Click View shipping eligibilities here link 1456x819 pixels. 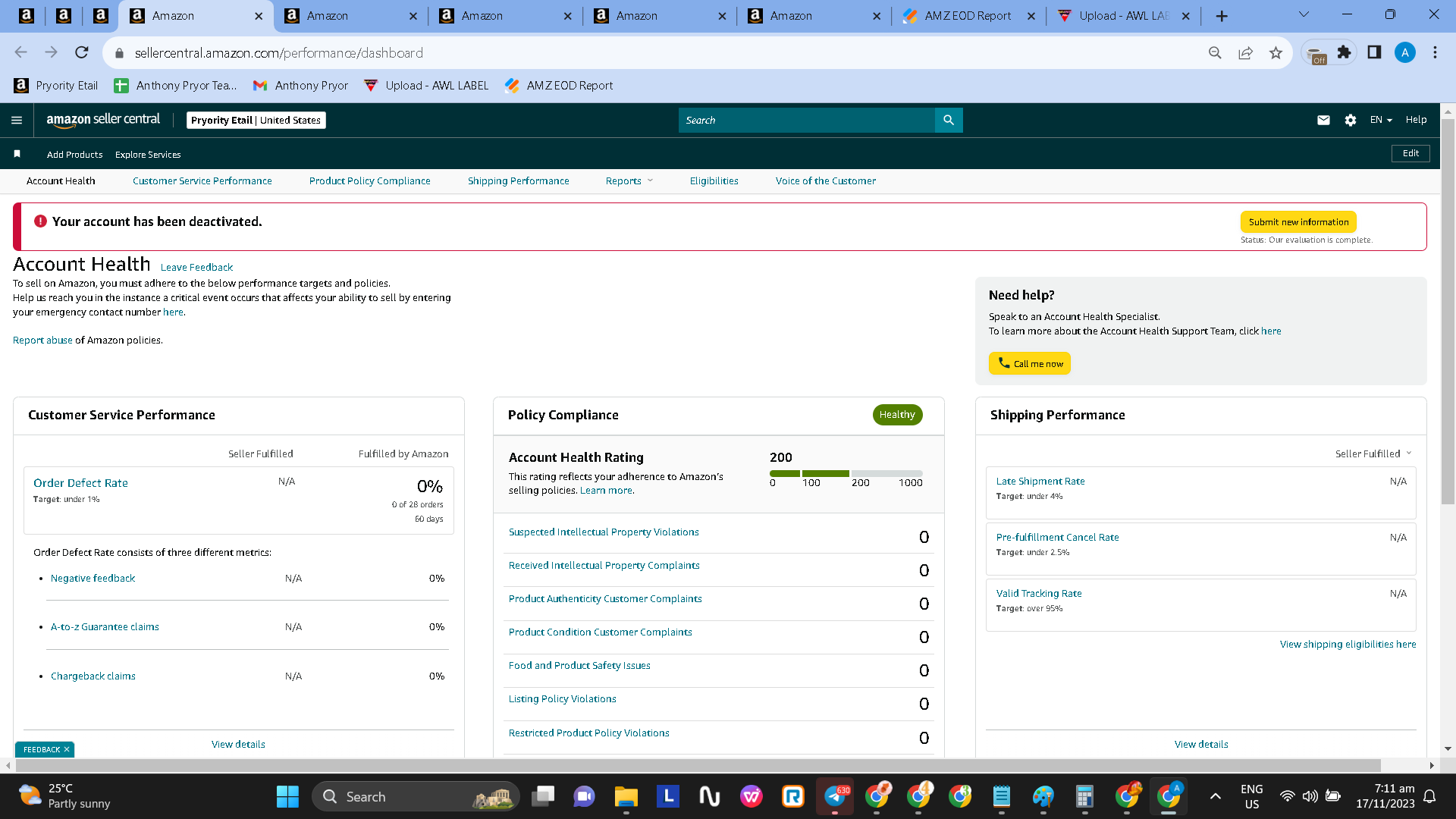(x=1348, y=644)
